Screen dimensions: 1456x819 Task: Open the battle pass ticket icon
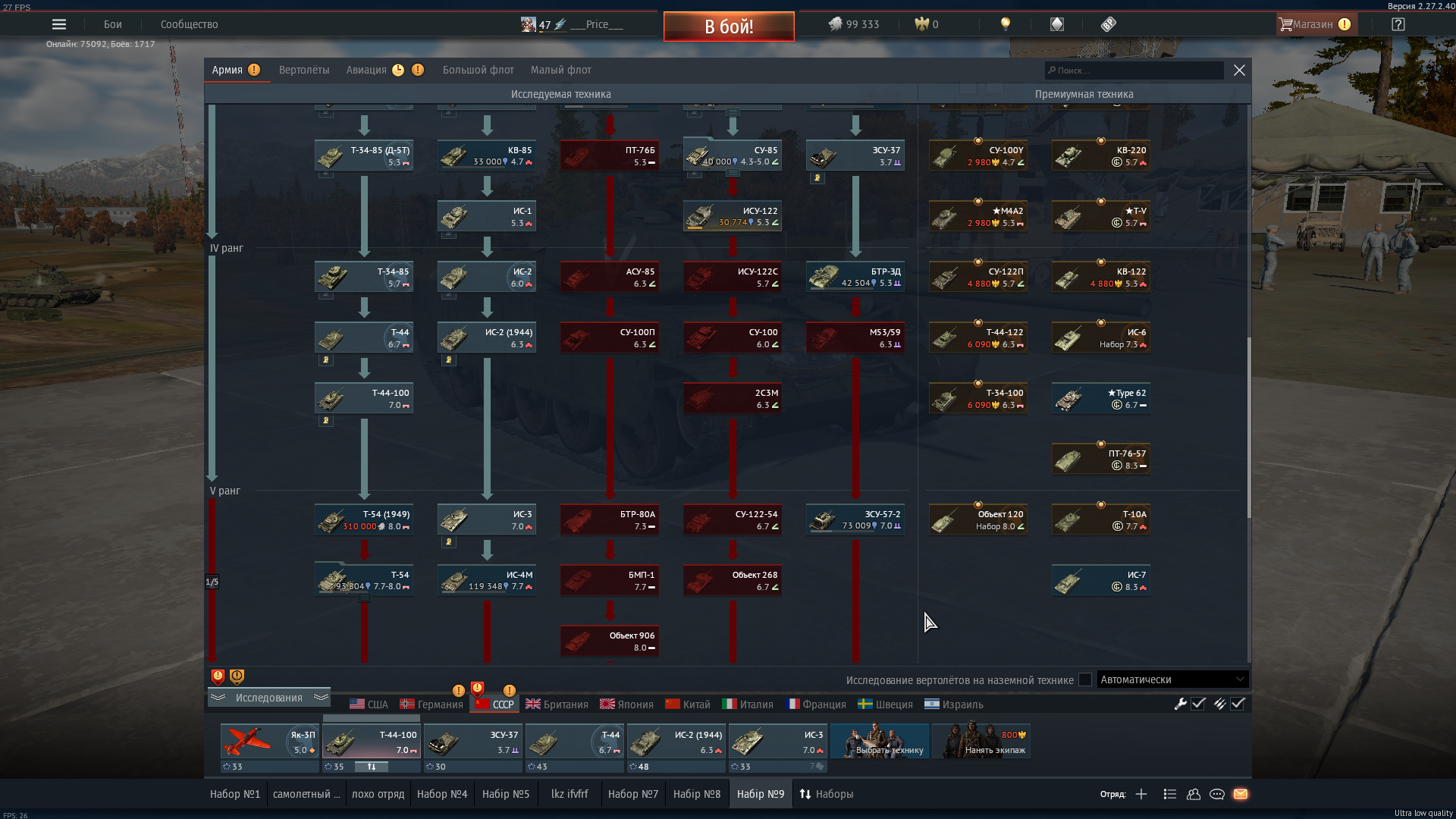(x=1109, y=24)
